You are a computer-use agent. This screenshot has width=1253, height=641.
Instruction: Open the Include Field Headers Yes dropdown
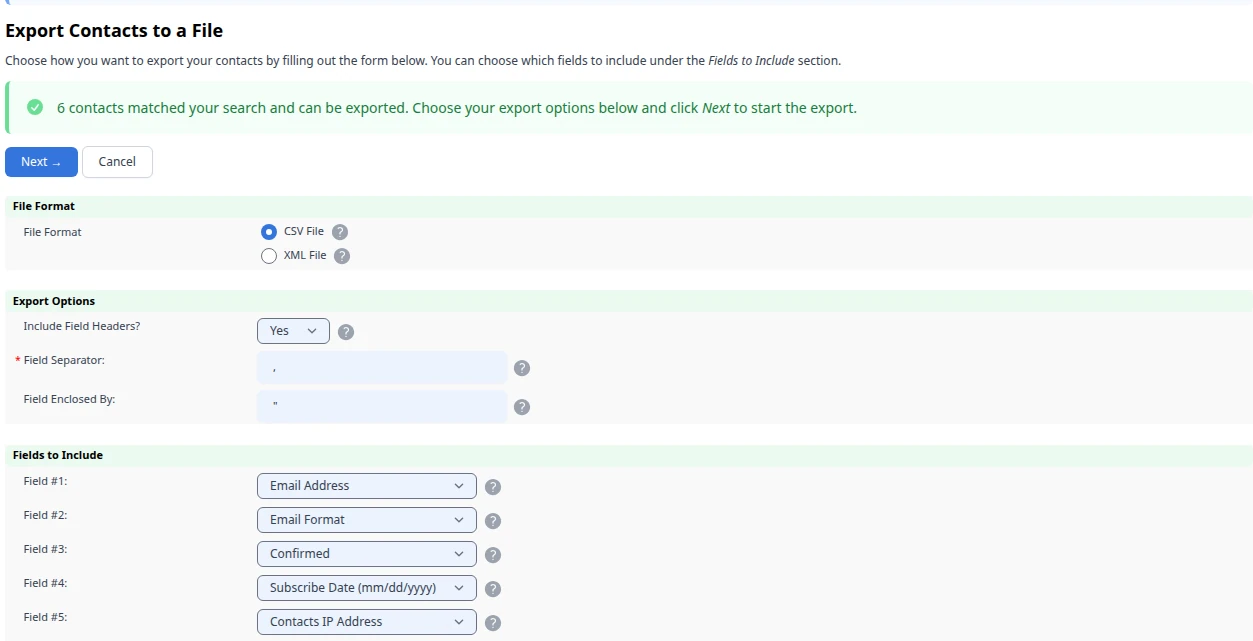[293, 331]
